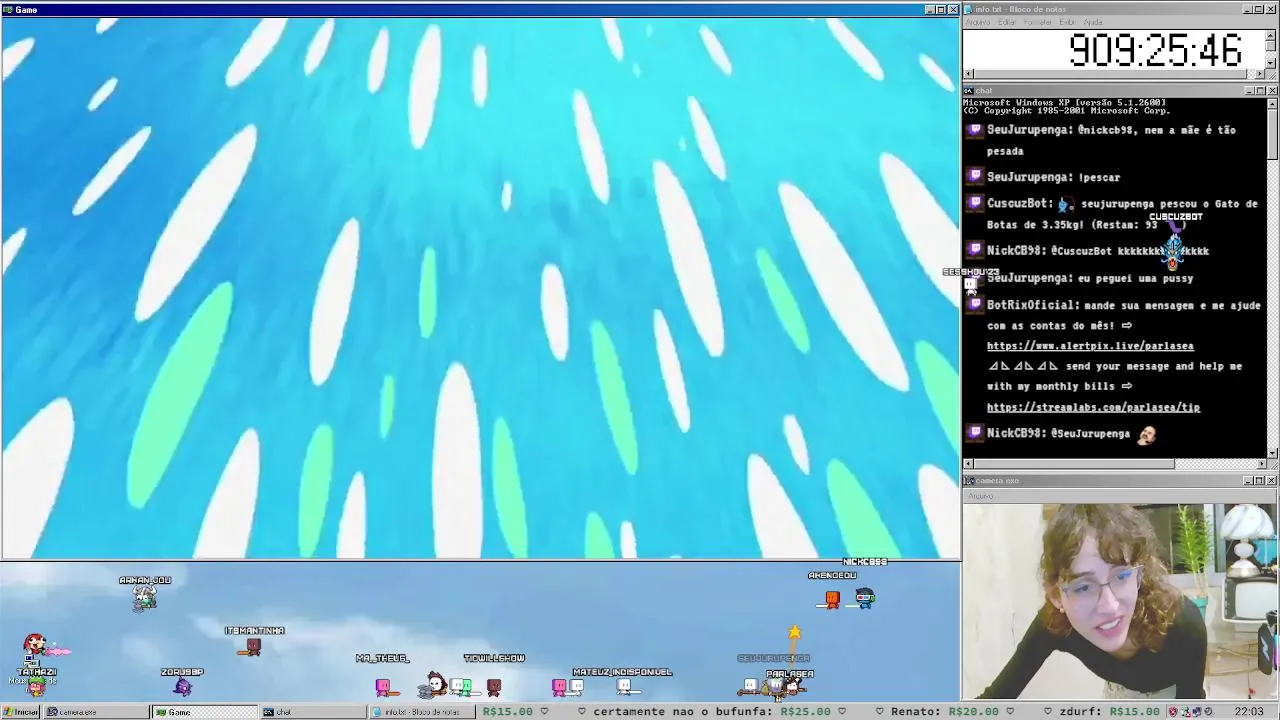Click the yellow star above Parlasea avatar
Image resolution: width=1280 pixels, height=720 pixels.
pyautogui.click(x=794, y=632)
